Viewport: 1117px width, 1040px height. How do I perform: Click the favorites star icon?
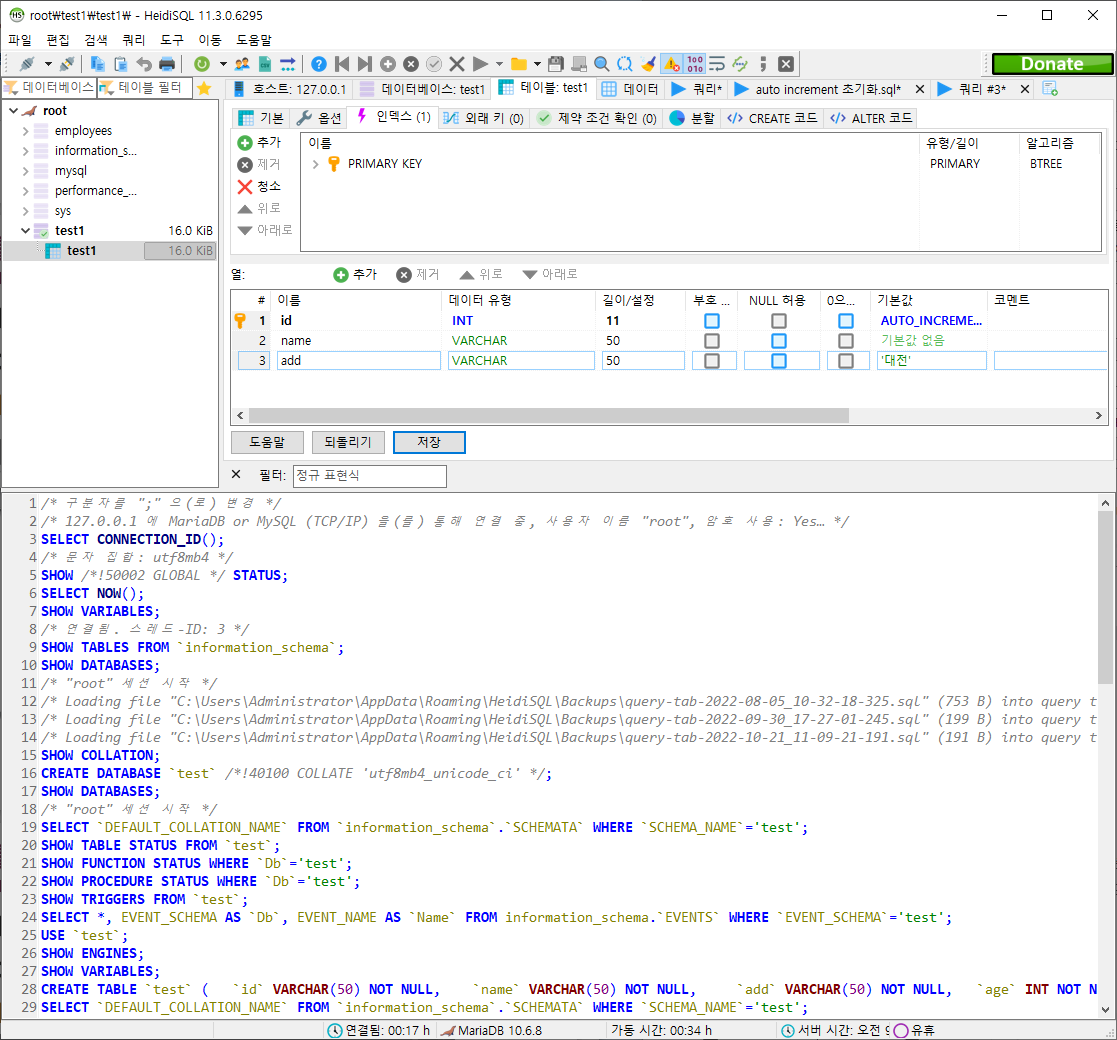pos(204,88)
